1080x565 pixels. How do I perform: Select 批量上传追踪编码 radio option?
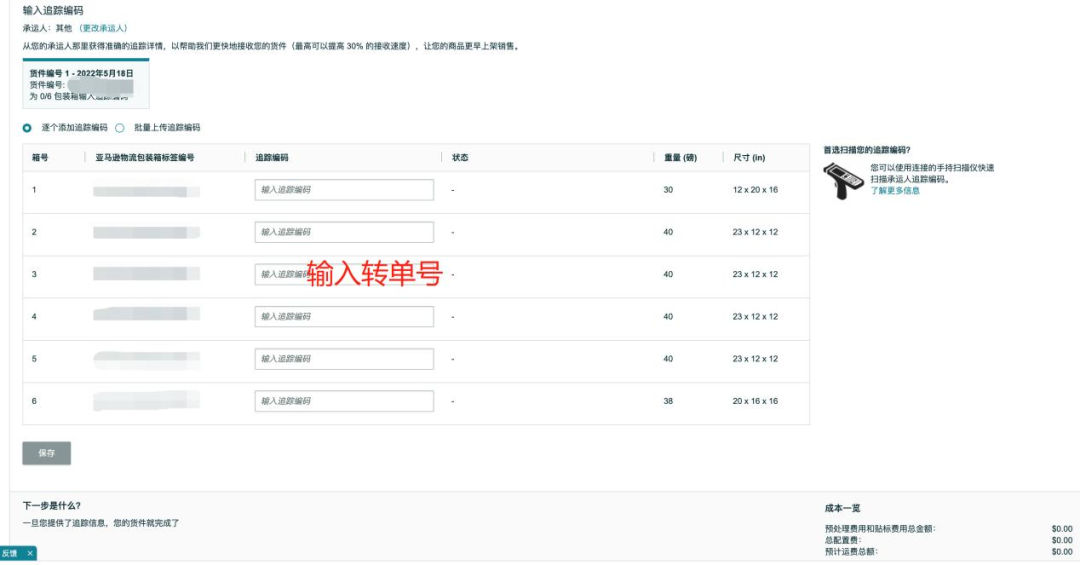click(x=120, y=128)
